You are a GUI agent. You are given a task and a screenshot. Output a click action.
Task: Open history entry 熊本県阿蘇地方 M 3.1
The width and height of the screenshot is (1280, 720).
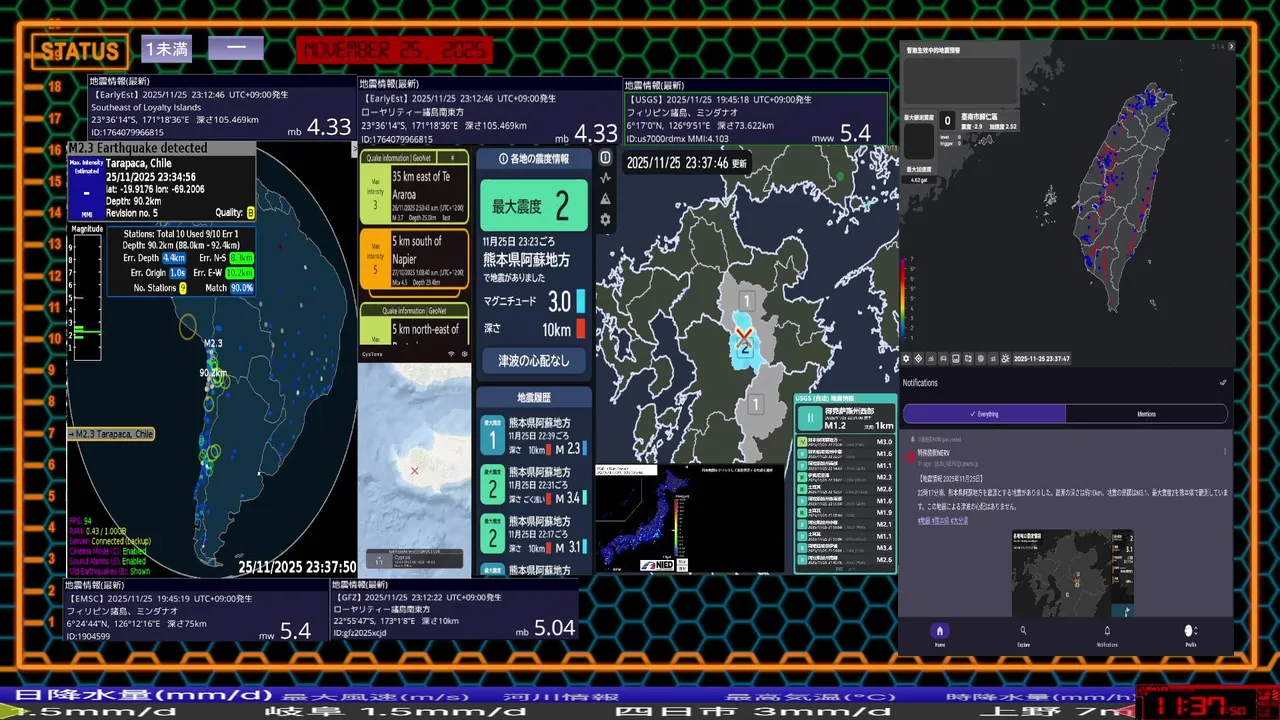pos(534,534)
